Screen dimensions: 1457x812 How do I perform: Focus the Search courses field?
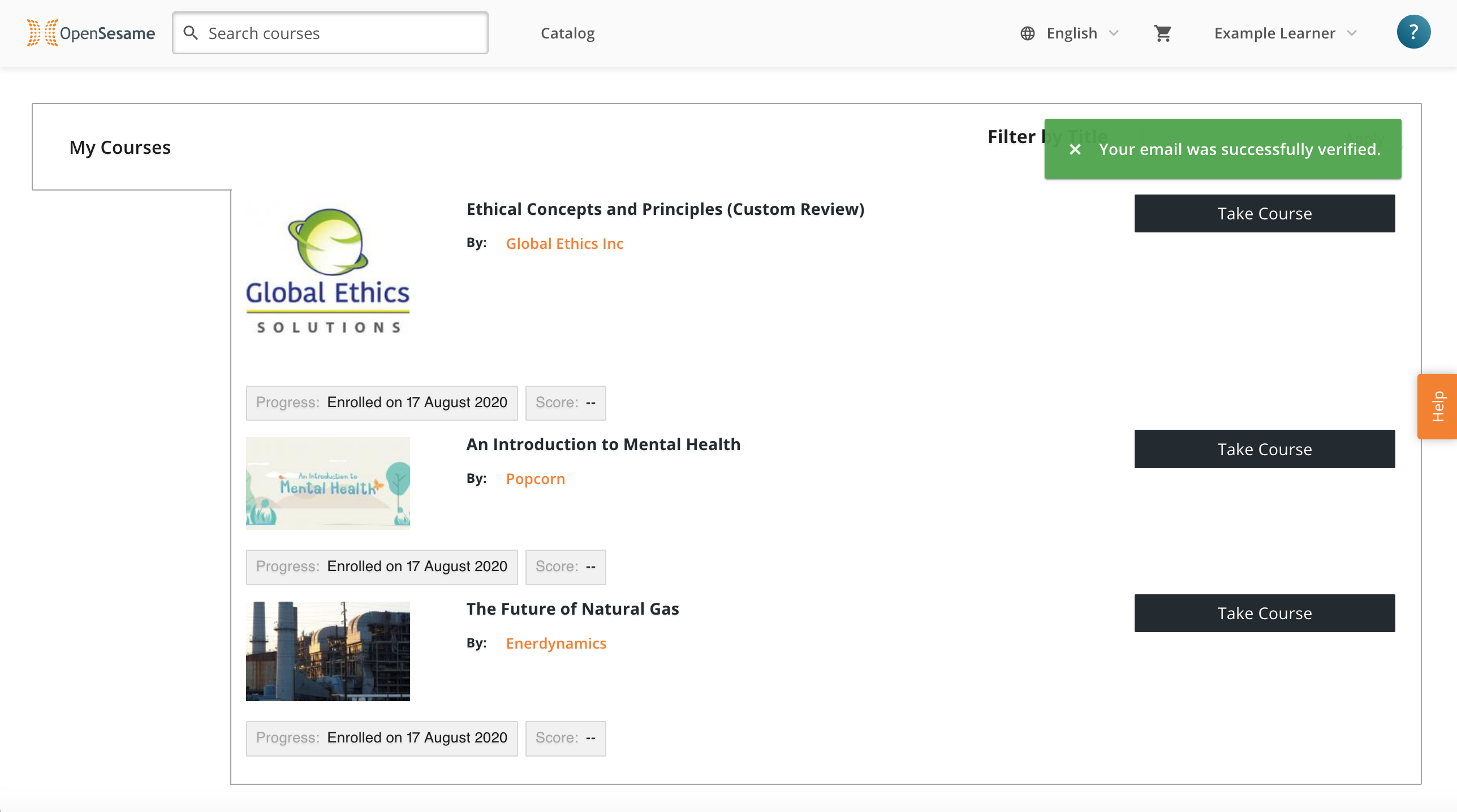[x=330, y=33]
